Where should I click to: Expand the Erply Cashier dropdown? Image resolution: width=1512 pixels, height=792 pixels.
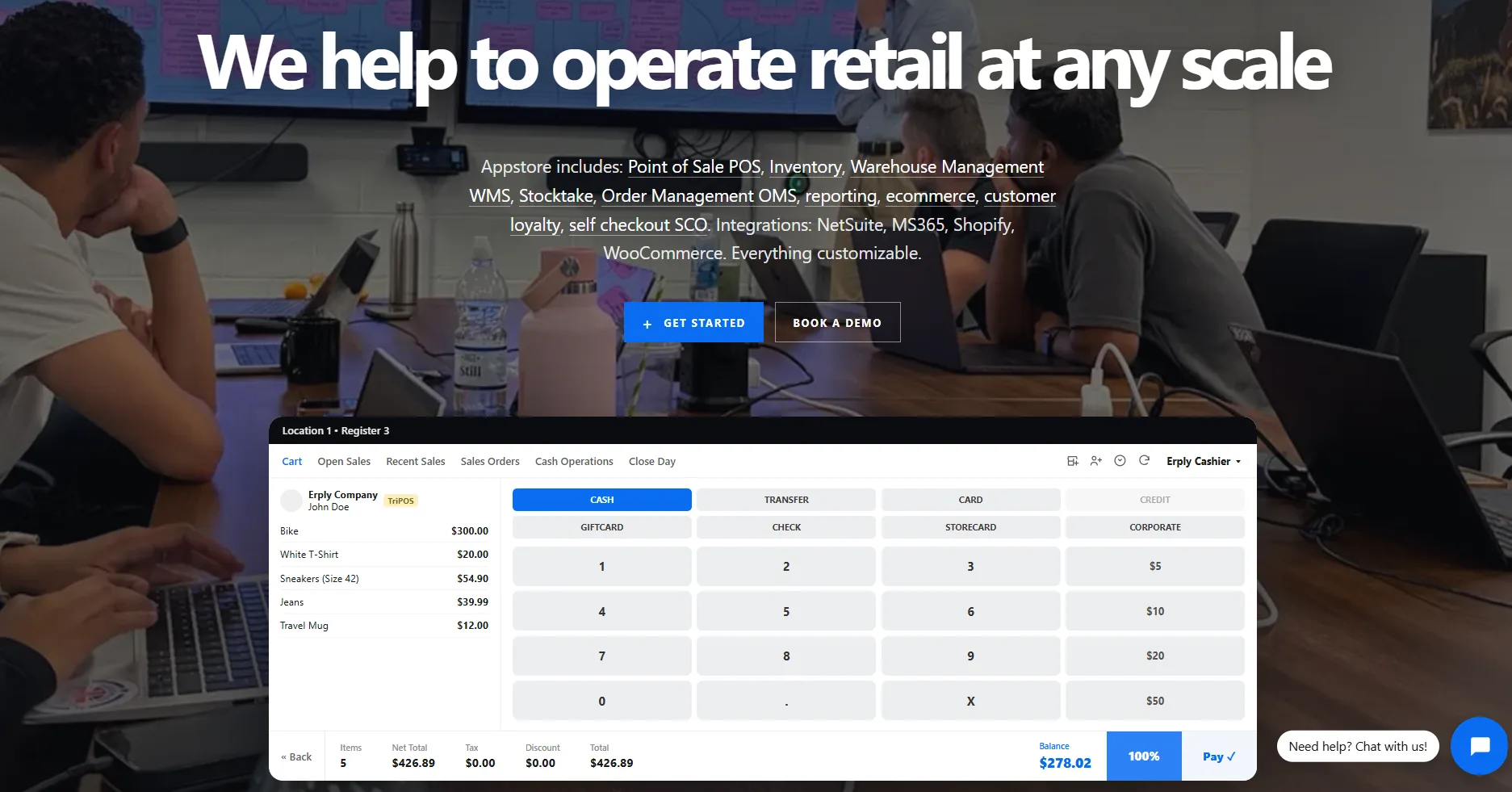1204,461
